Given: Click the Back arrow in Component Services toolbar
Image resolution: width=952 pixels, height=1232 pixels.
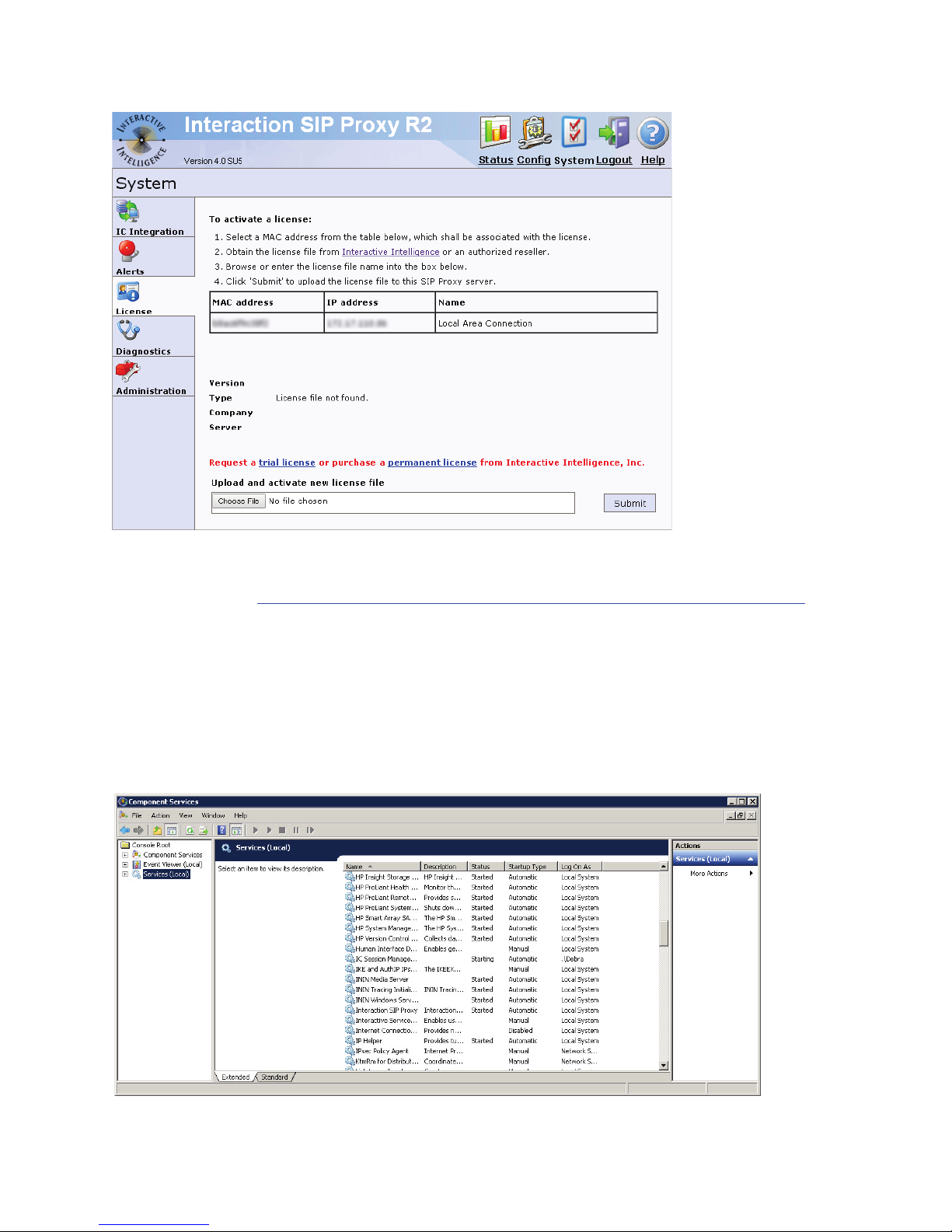Looking at the screenshot, I should tap(124, 830).
